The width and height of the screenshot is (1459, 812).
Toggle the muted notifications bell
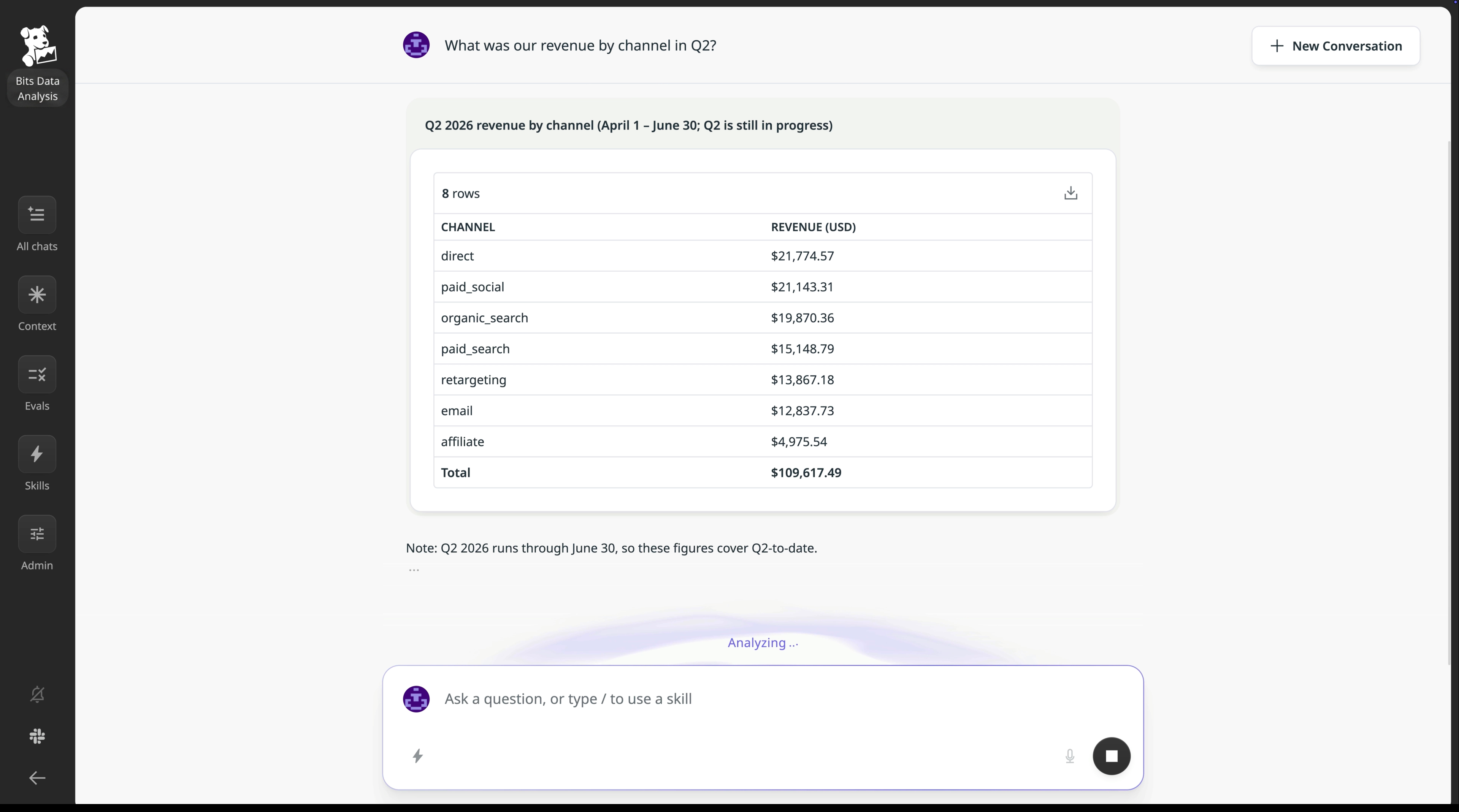[37, 694]
